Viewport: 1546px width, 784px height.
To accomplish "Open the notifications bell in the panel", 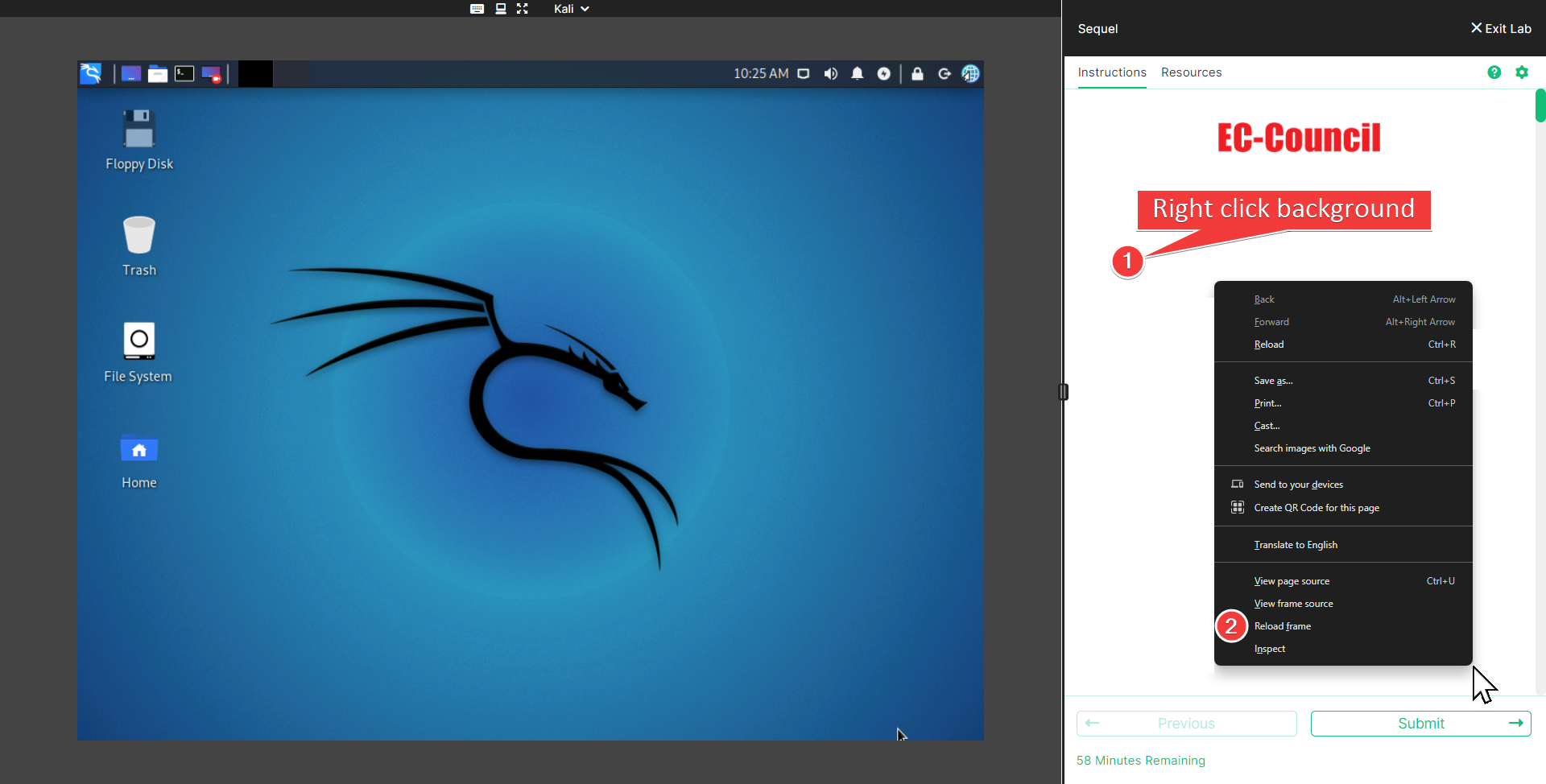I will pos(858,74).
